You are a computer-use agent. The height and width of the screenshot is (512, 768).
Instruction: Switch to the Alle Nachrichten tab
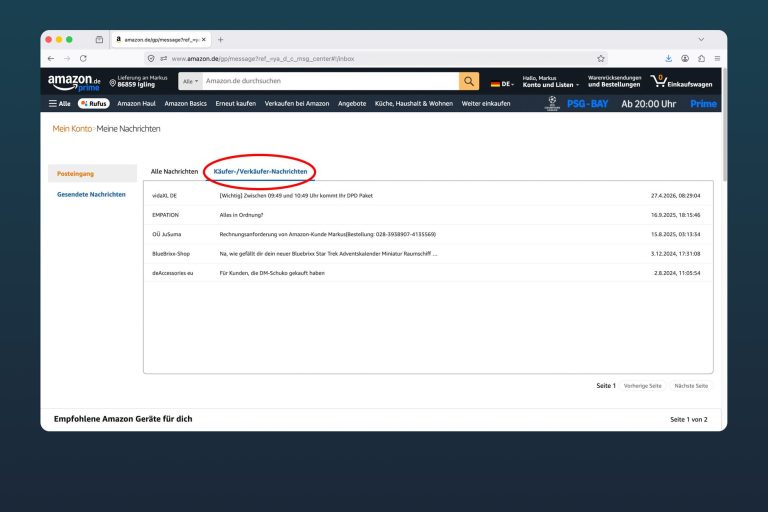click(174, 171)
